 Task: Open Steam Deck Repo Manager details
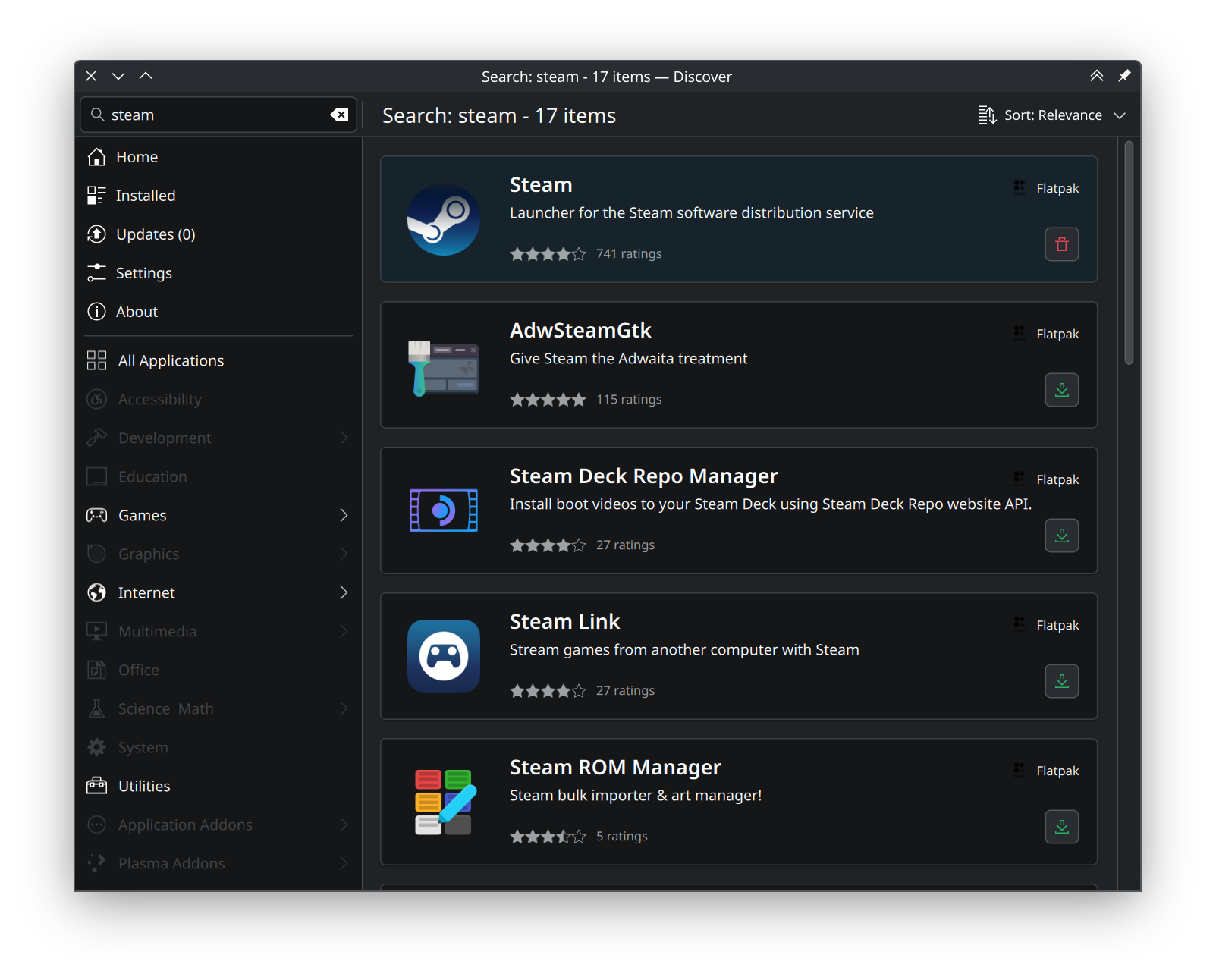tap(644, 476)
